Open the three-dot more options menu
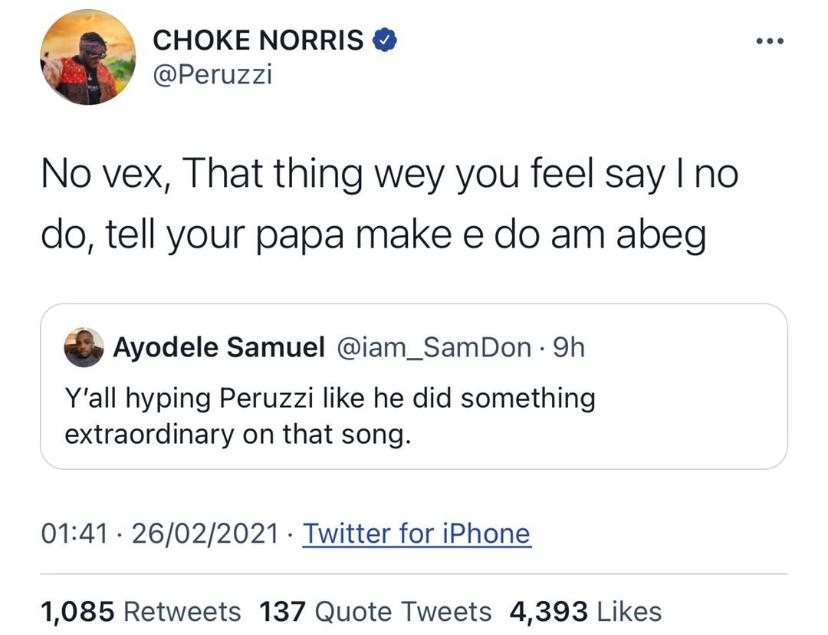The width and height of the screenshot is (828, 635). (771, 41)
